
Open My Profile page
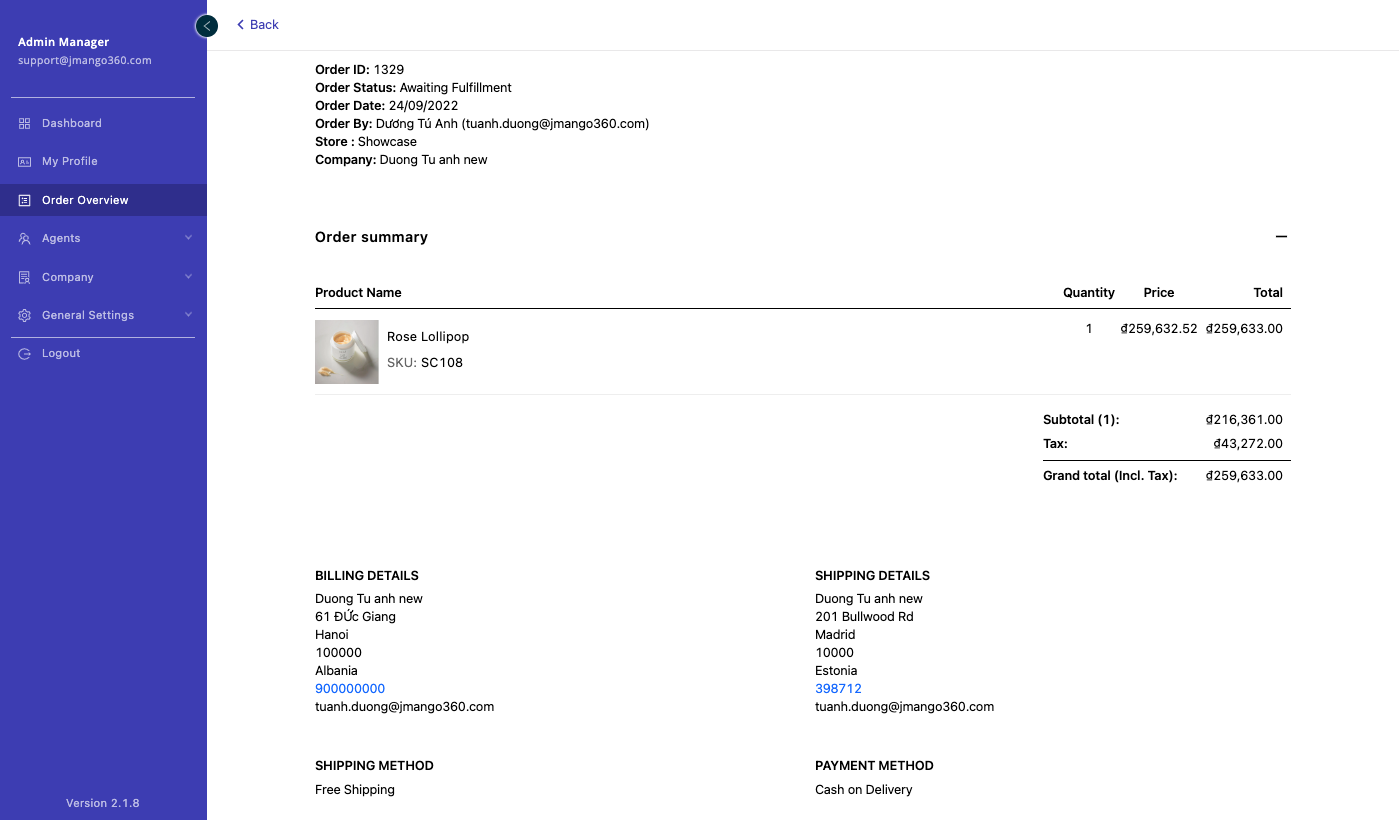pyautogui.click(x=70, y=161)
